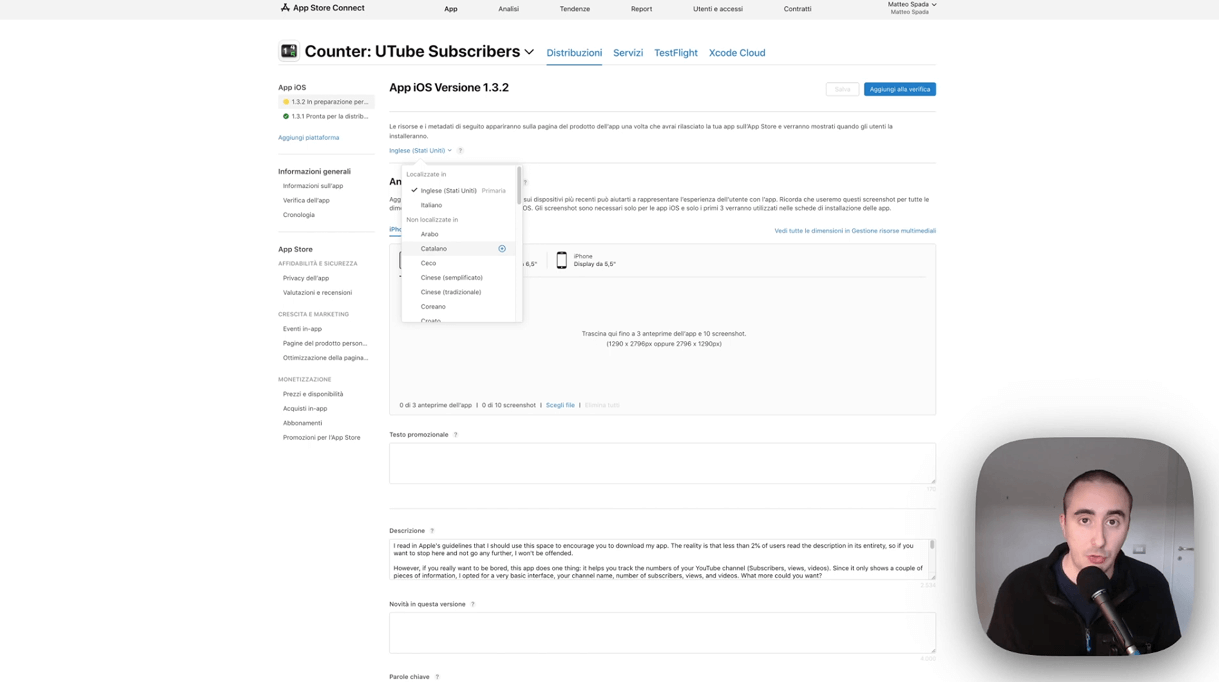Click the help icon next to language selector
The height and width of the screenshot is (682, 1219).
click(460, 151)
